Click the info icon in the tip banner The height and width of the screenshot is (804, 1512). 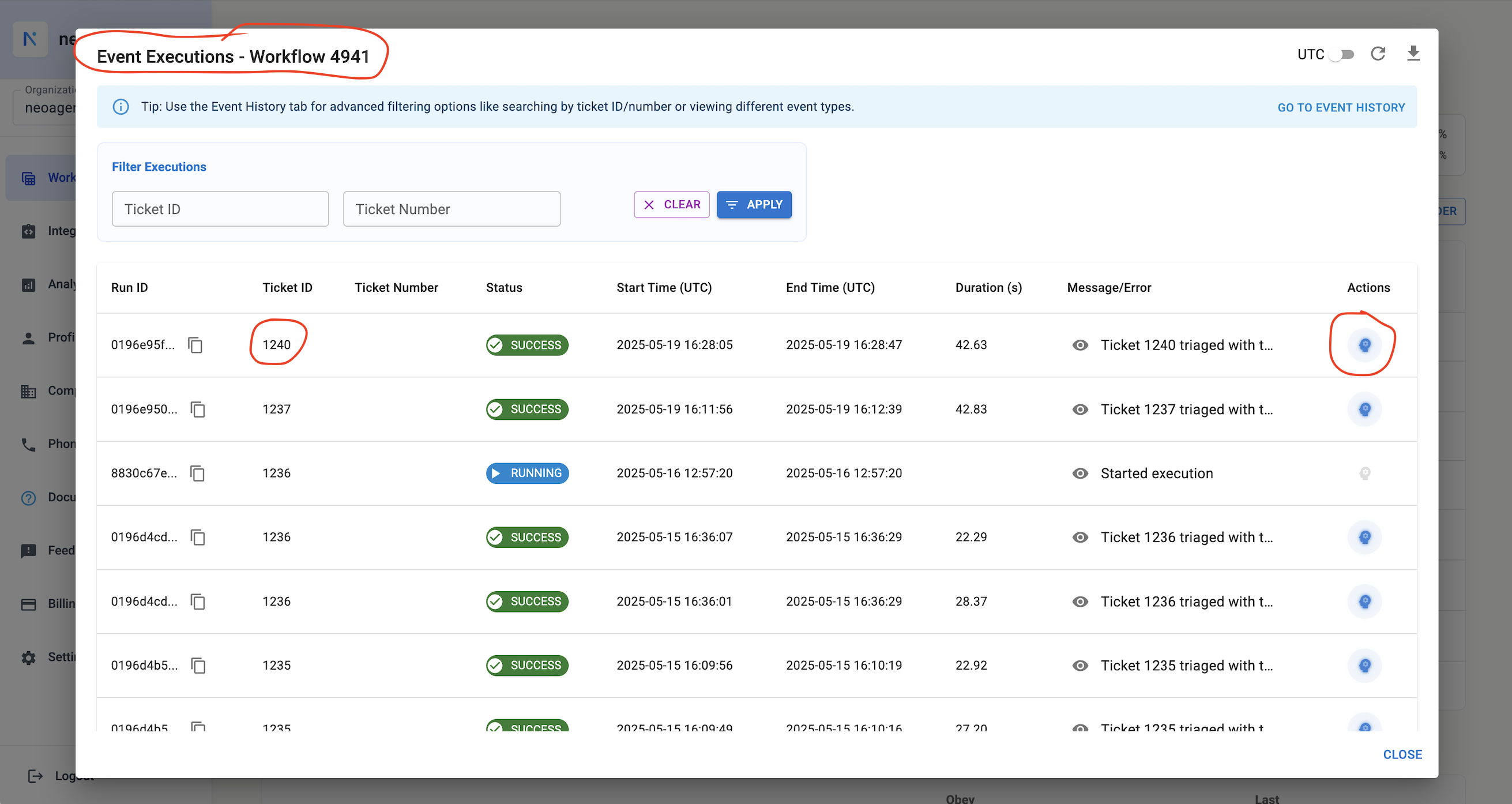[x=121, y=107]
